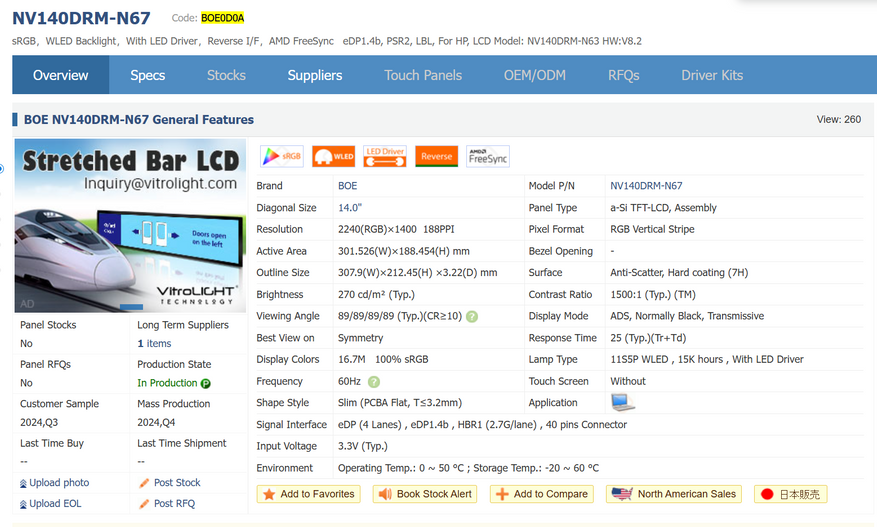The image size is (877, 527).
Task: Open the Touch Panels tab
Action: [x=423, y=75]
